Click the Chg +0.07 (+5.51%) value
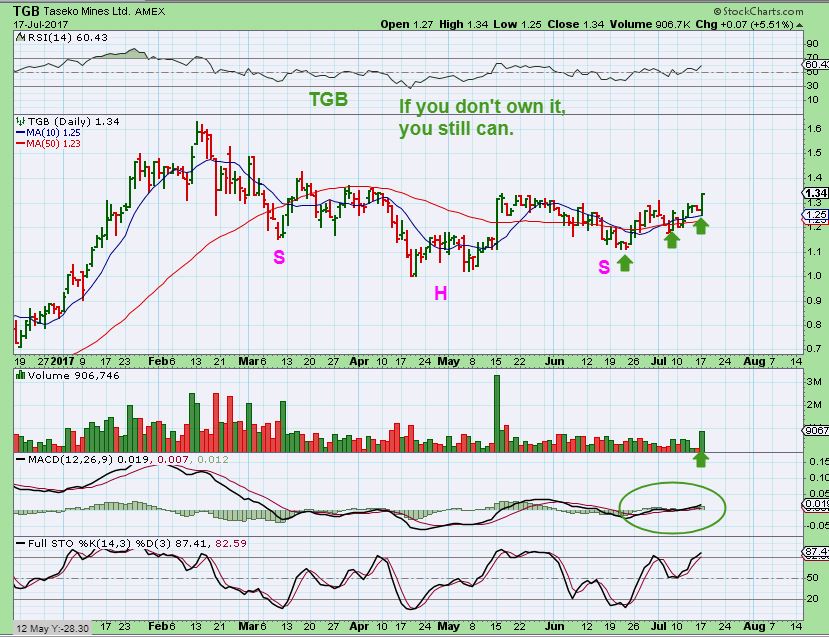This screenshot has height=637, width=829. (744, 24)
